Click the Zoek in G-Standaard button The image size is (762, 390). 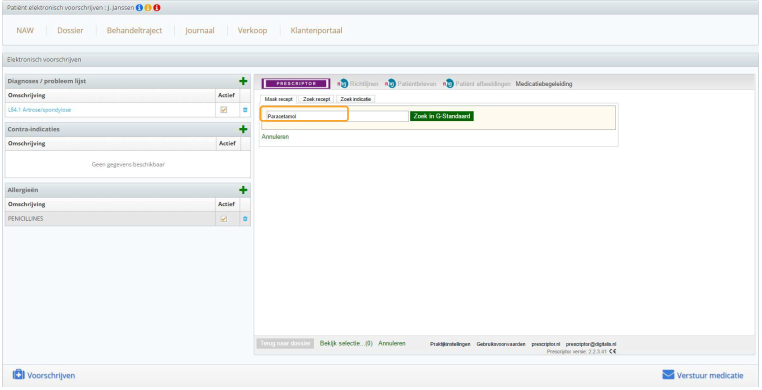pyautogui.click(x=442, y=116)
